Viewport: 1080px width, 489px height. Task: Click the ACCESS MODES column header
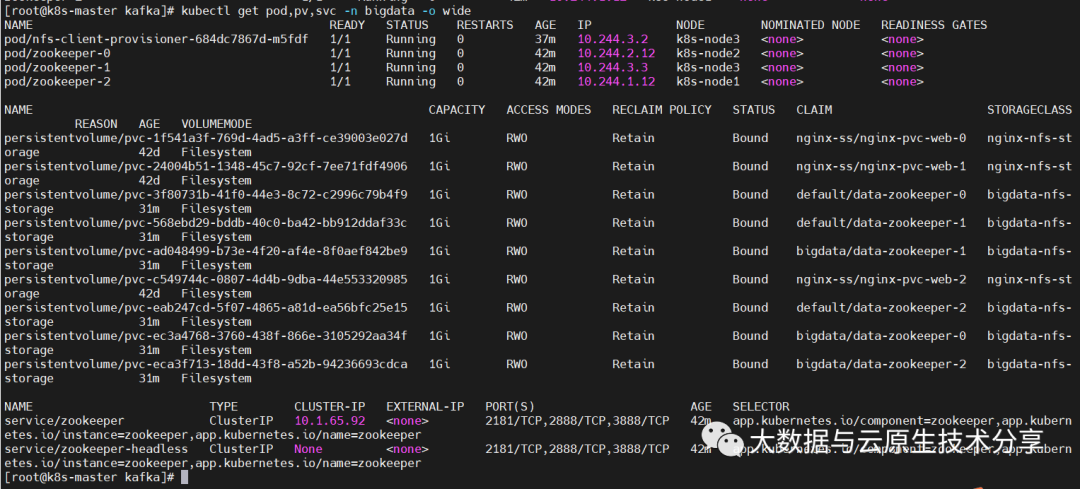[x=549, y=110]
